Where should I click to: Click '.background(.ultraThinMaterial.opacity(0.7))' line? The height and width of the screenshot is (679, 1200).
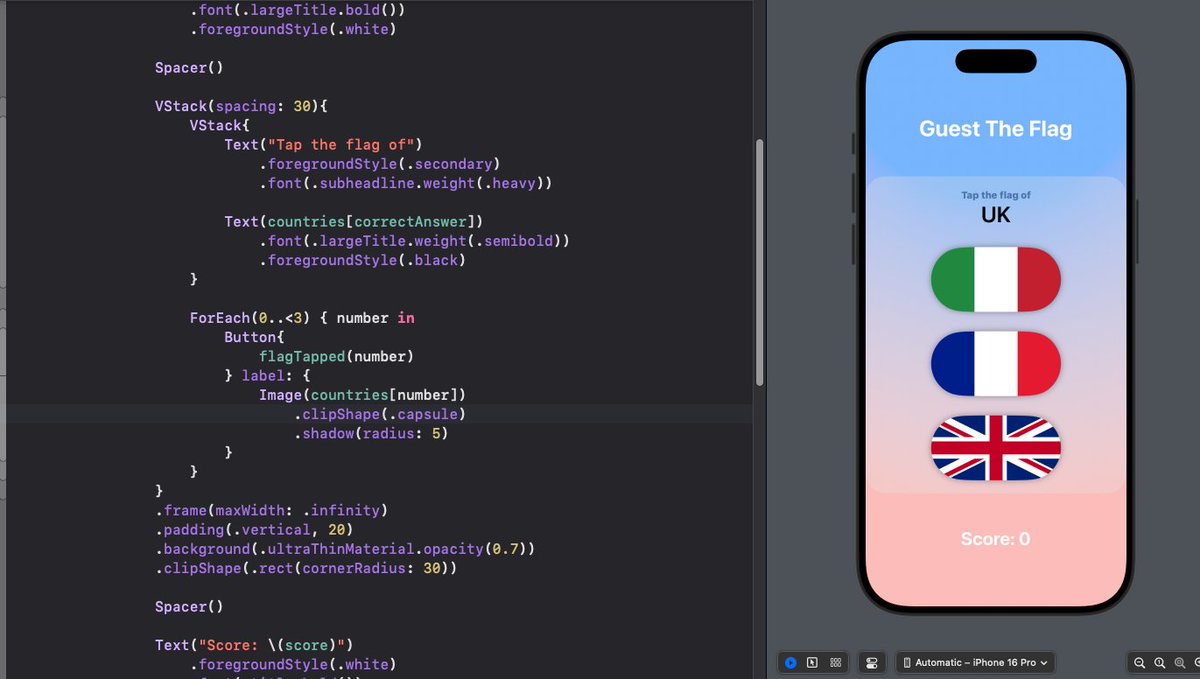click(345, 549)
